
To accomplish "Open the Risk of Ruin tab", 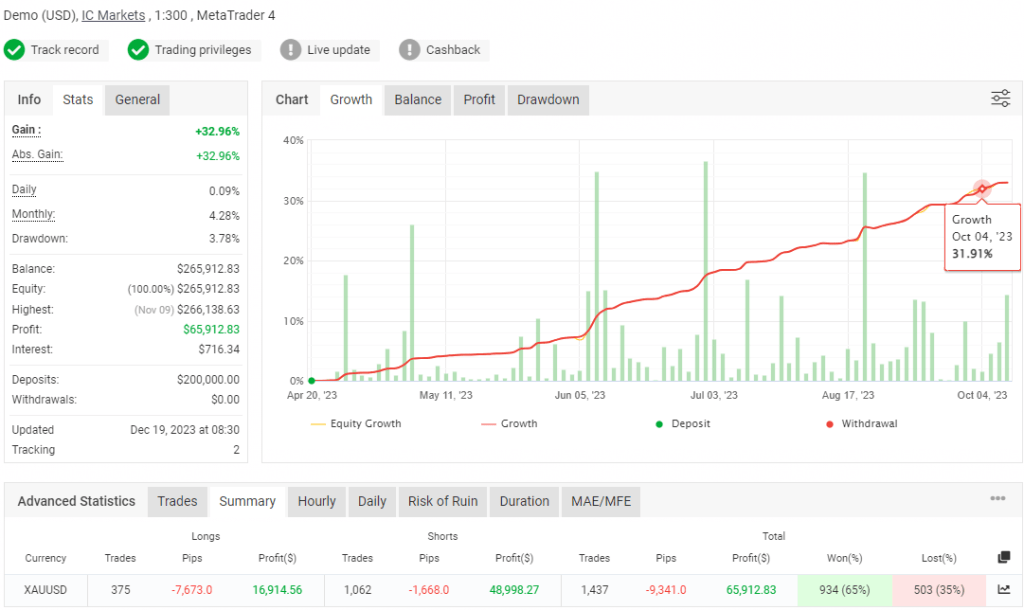I will 443,501.
